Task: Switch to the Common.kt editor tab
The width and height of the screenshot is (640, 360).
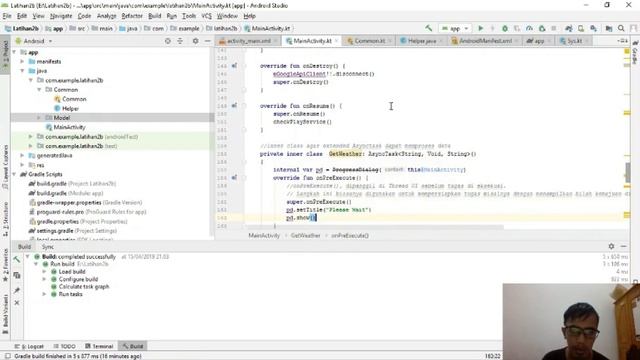Action: (369, 41)
